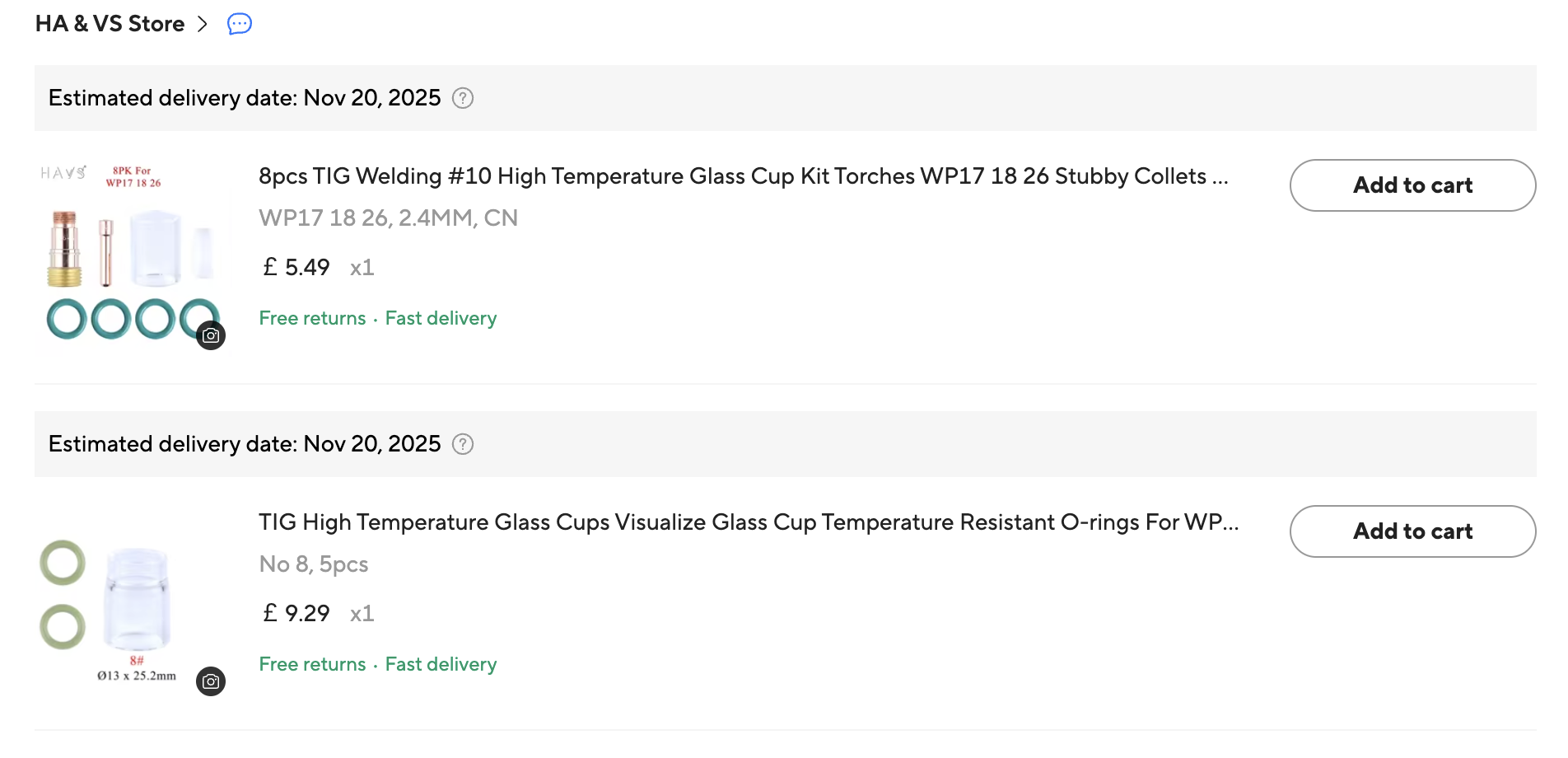
Task: Click the HA & VS Store name
Action: coord(109,24)
